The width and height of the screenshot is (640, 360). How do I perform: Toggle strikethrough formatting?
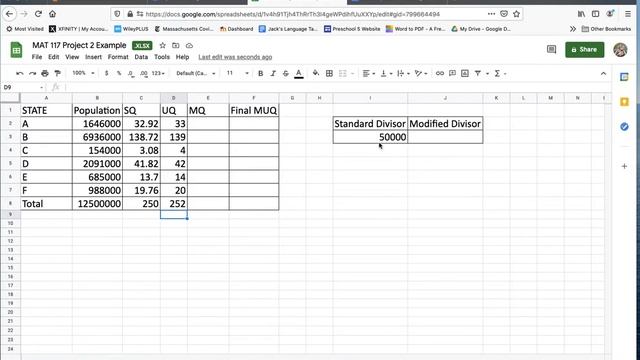(286, 73)
